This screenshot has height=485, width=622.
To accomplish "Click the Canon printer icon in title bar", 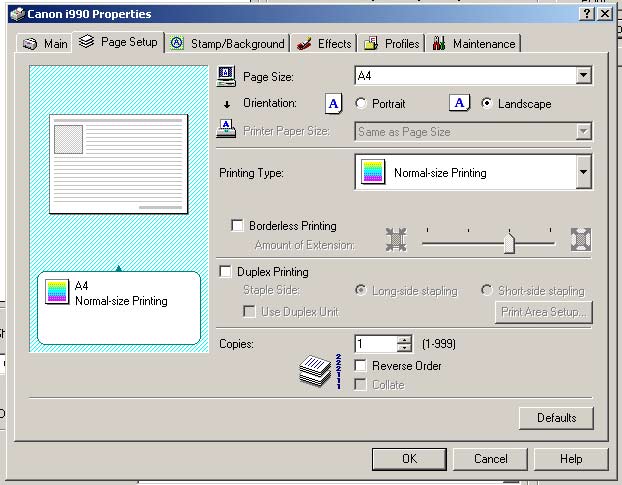I will (17, 14).
